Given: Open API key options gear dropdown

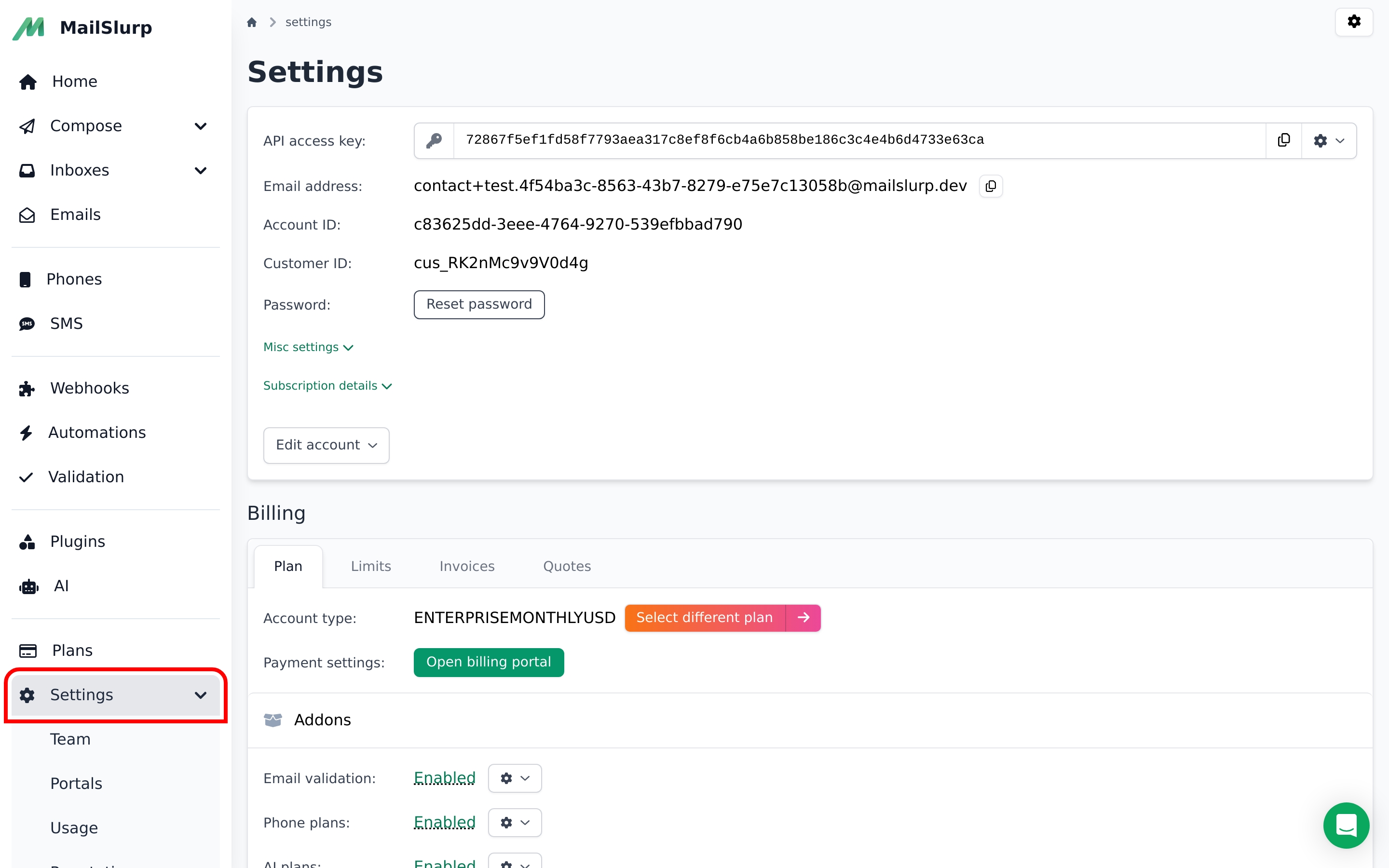Looking at the screenshot, I should [x=1328, y=141].
